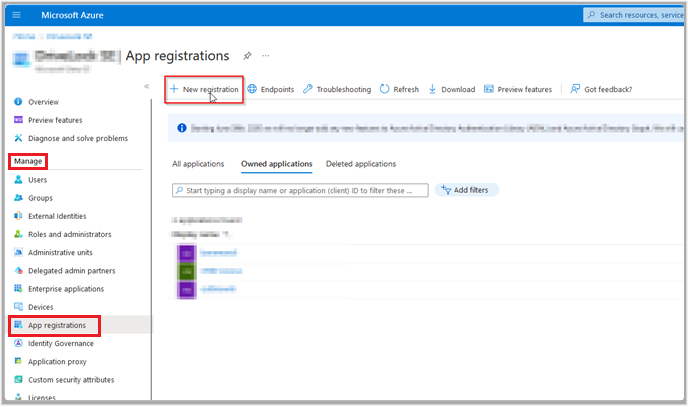The width and height of the screenshot is (688, 407).
Task: Click the Devices monitor icon
Action: point(18,307)
